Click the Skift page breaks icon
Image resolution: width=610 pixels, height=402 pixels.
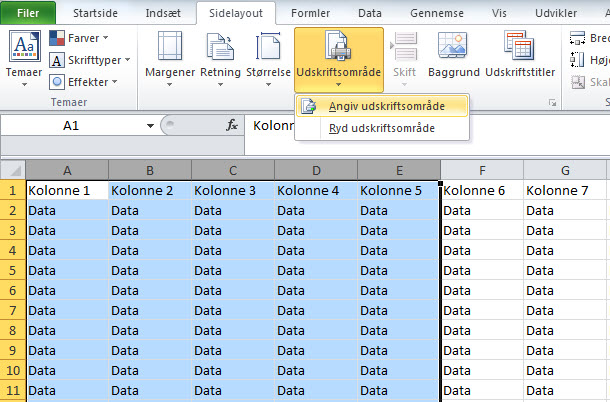click(x=404, y=46)
